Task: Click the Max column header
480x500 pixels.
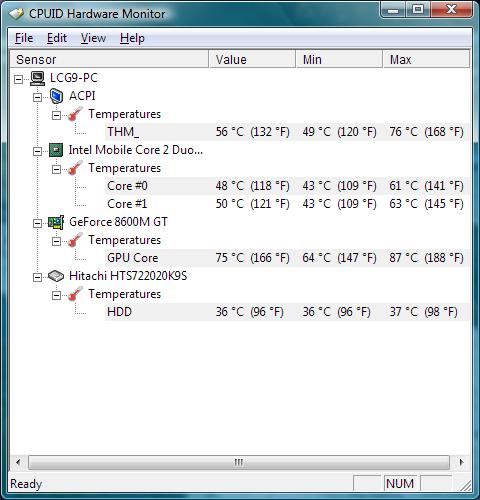Action: click(x=426, y=59)
